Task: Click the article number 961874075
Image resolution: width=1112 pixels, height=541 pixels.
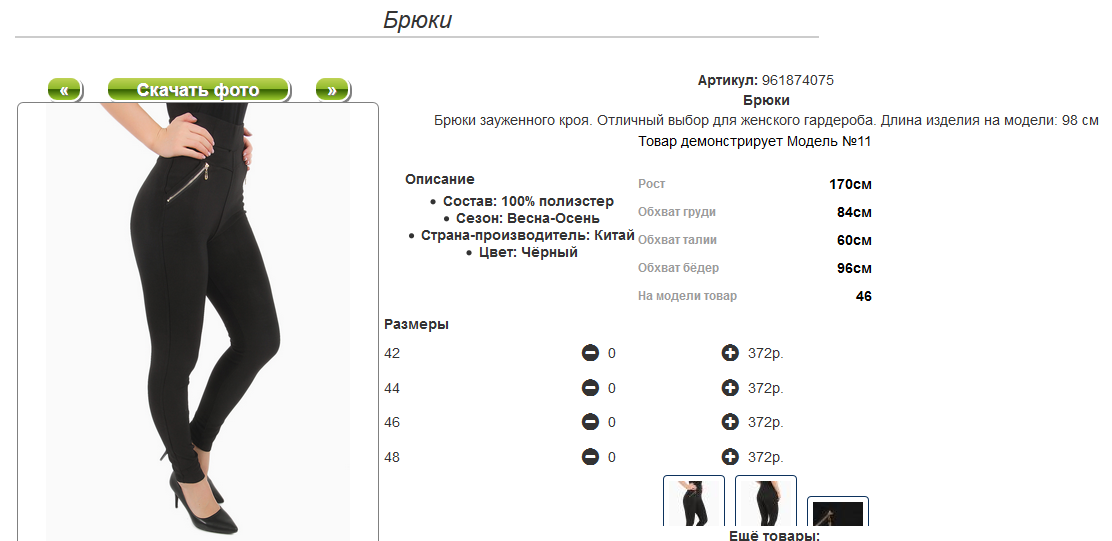Action: pos(798,80)
